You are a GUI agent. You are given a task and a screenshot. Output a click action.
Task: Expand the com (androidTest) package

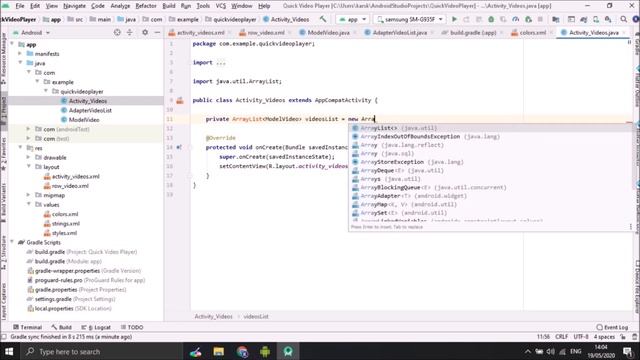[28, 129]
